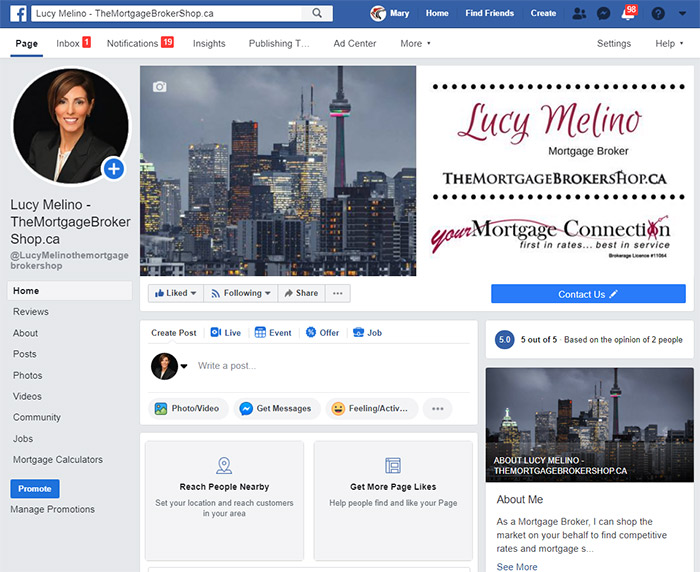Screen dimensions: 700x572
Task: Open the Insights tab
Action: pyautogui.click(x=209, y=44)
